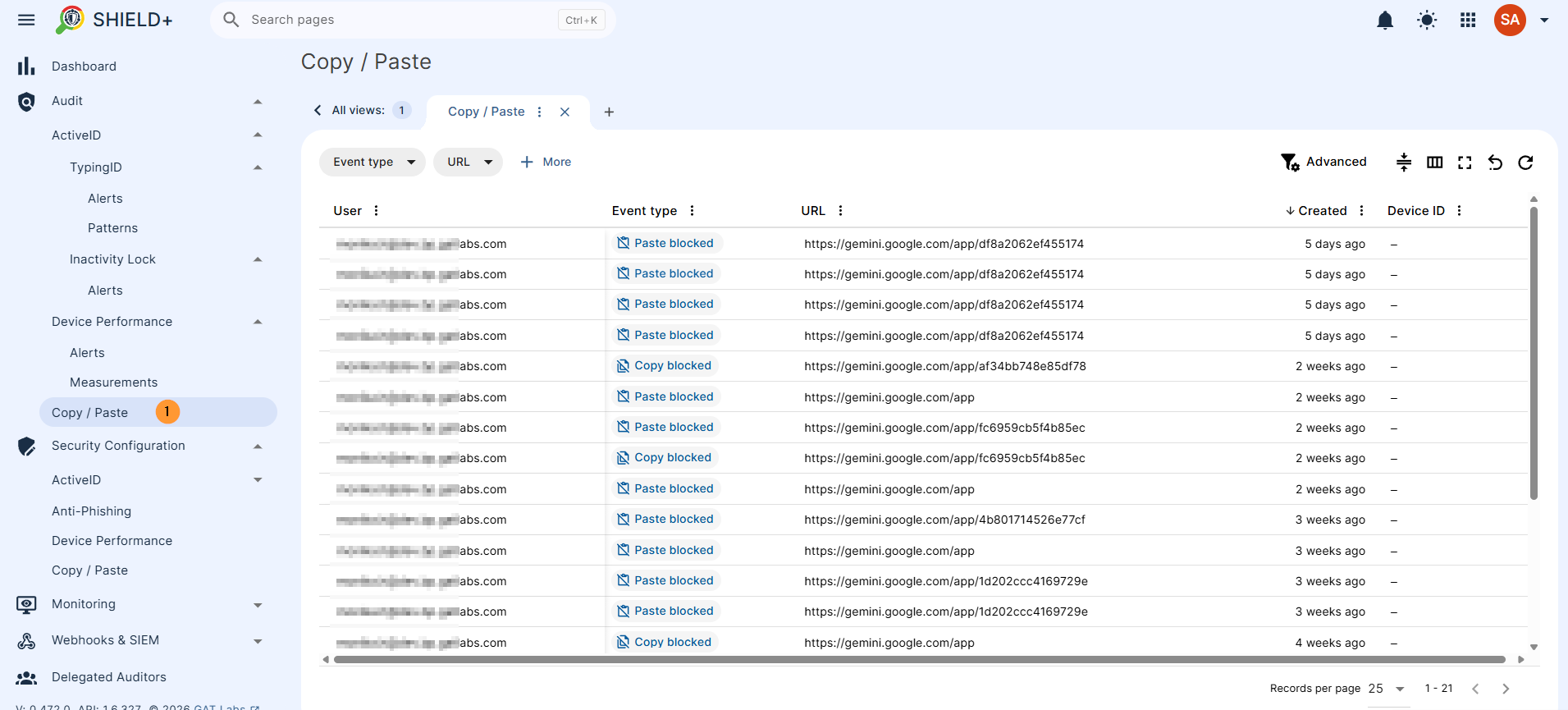Collapse the Inactivity Lock subsection

tap(258, 259)
